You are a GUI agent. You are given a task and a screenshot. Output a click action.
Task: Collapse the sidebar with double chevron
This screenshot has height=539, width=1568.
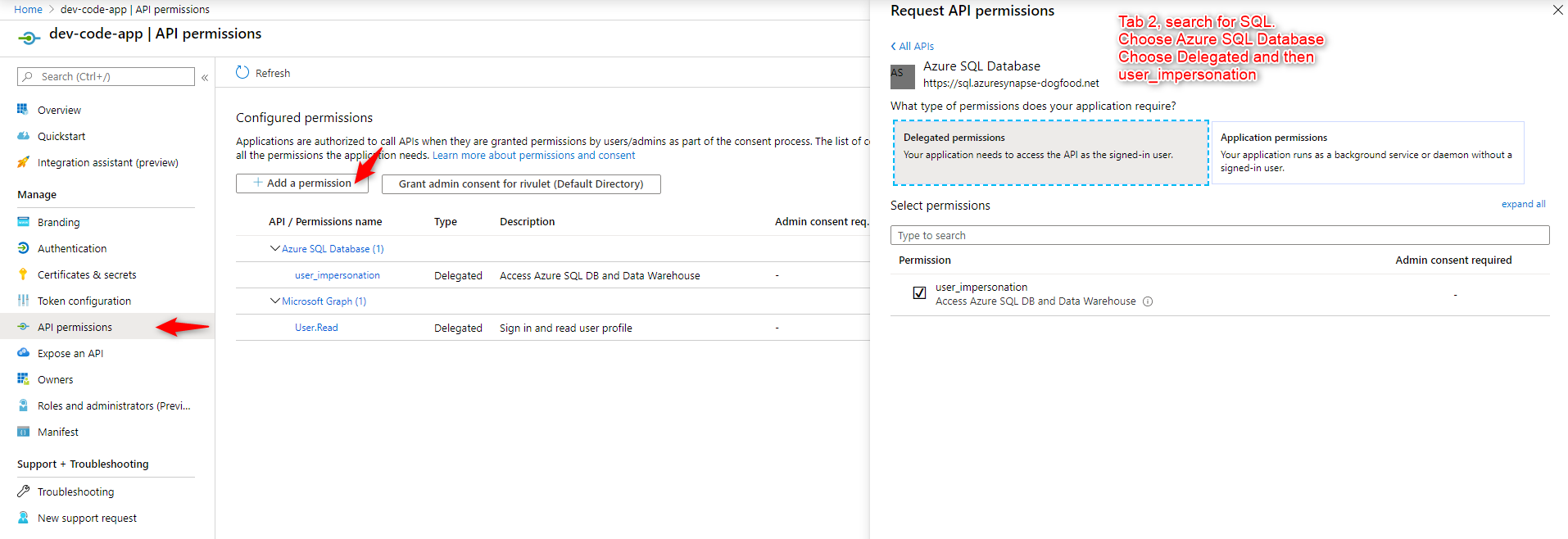point(205,77)
